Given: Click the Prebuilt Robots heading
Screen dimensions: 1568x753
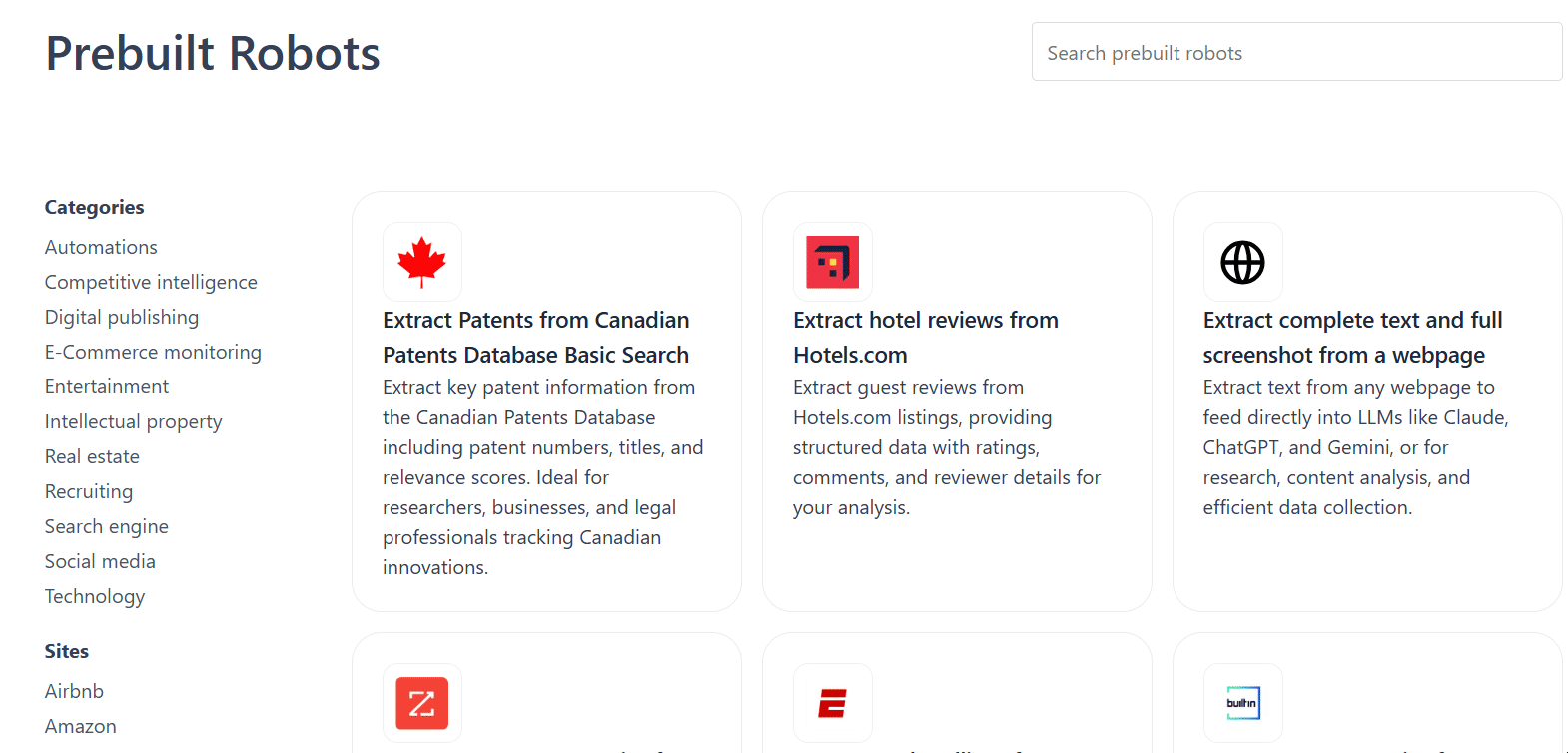Looking at the screenshot, I should point(212,54).
